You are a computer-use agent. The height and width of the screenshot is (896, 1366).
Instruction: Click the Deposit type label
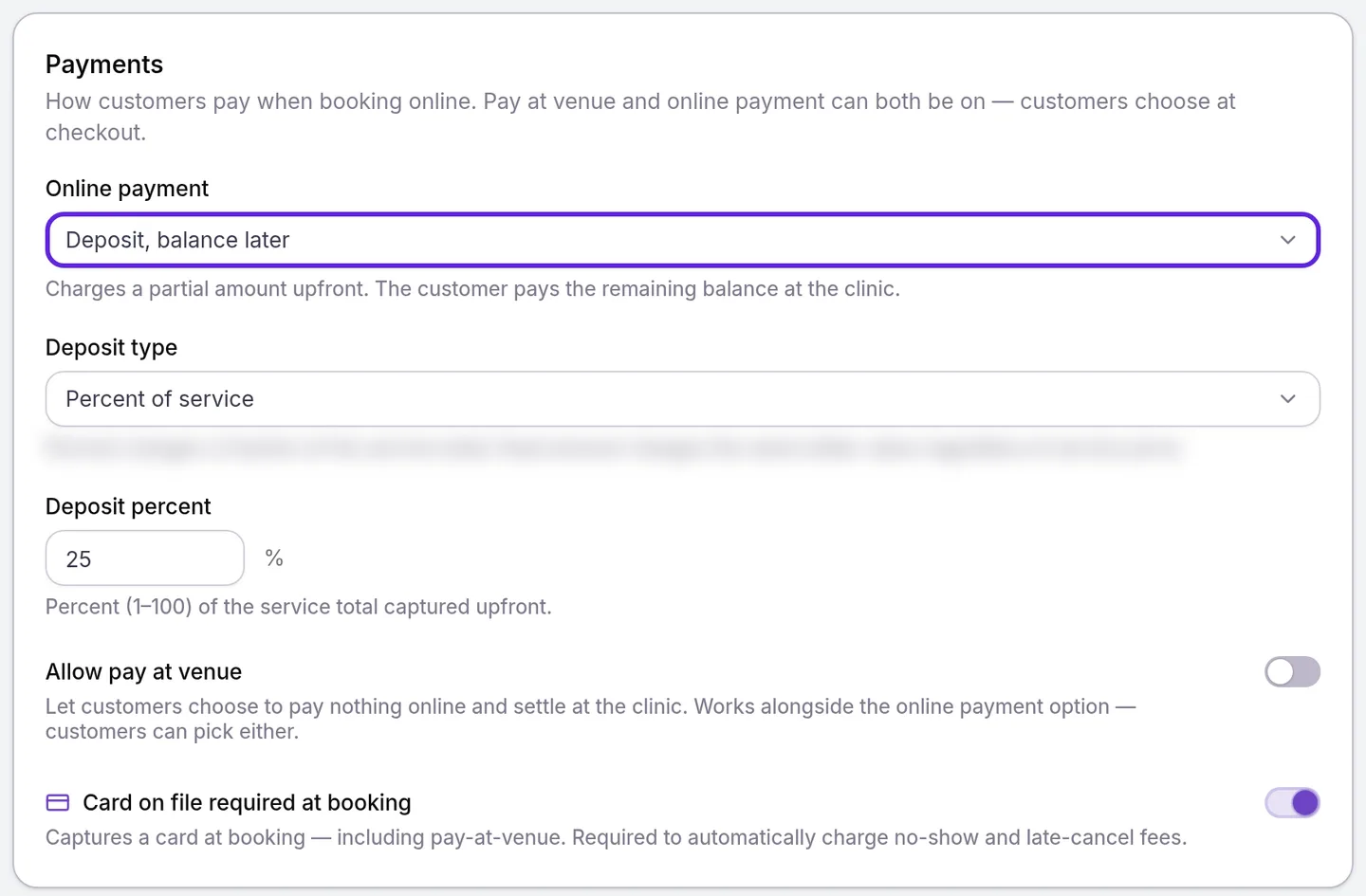click(111, 348)
